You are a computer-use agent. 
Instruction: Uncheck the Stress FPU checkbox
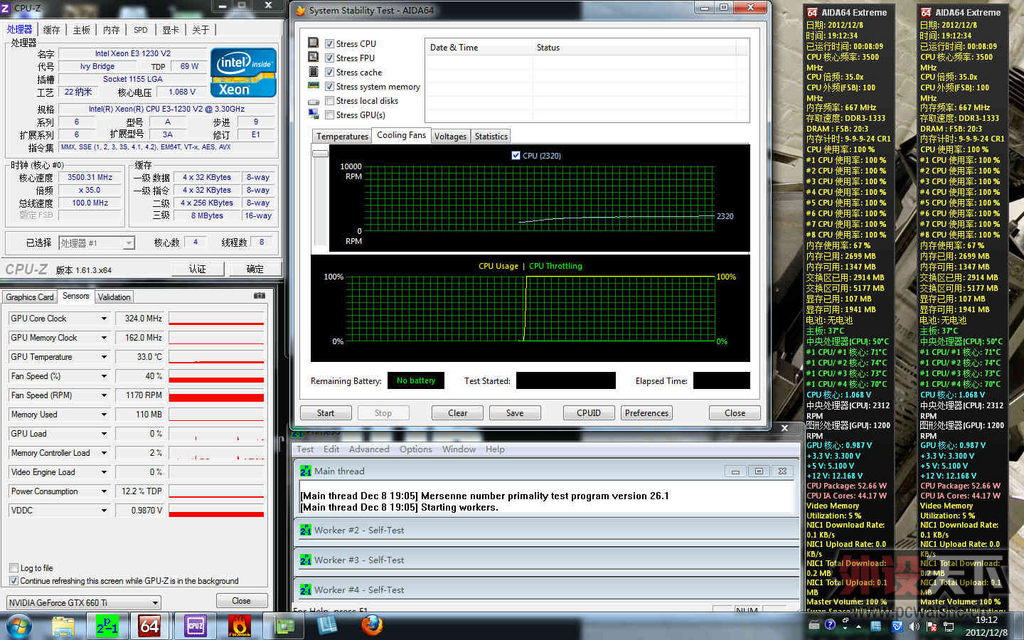[329, 58]
